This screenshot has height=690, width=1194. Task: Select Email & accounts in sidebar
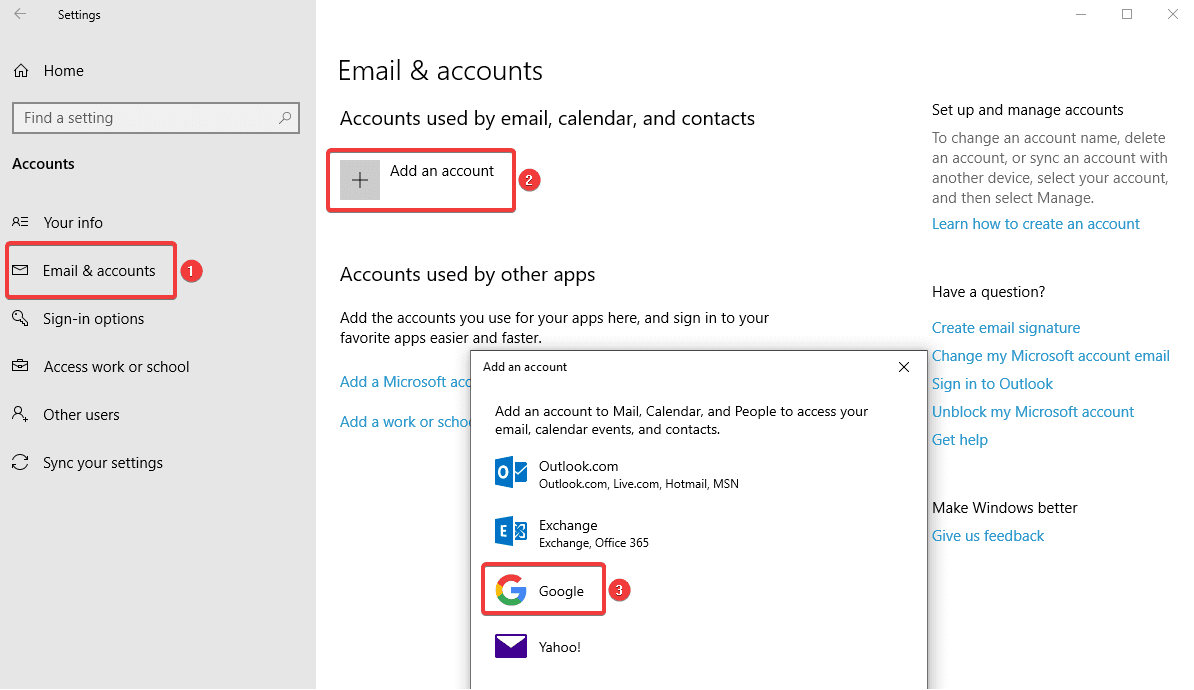pos(98,271)
